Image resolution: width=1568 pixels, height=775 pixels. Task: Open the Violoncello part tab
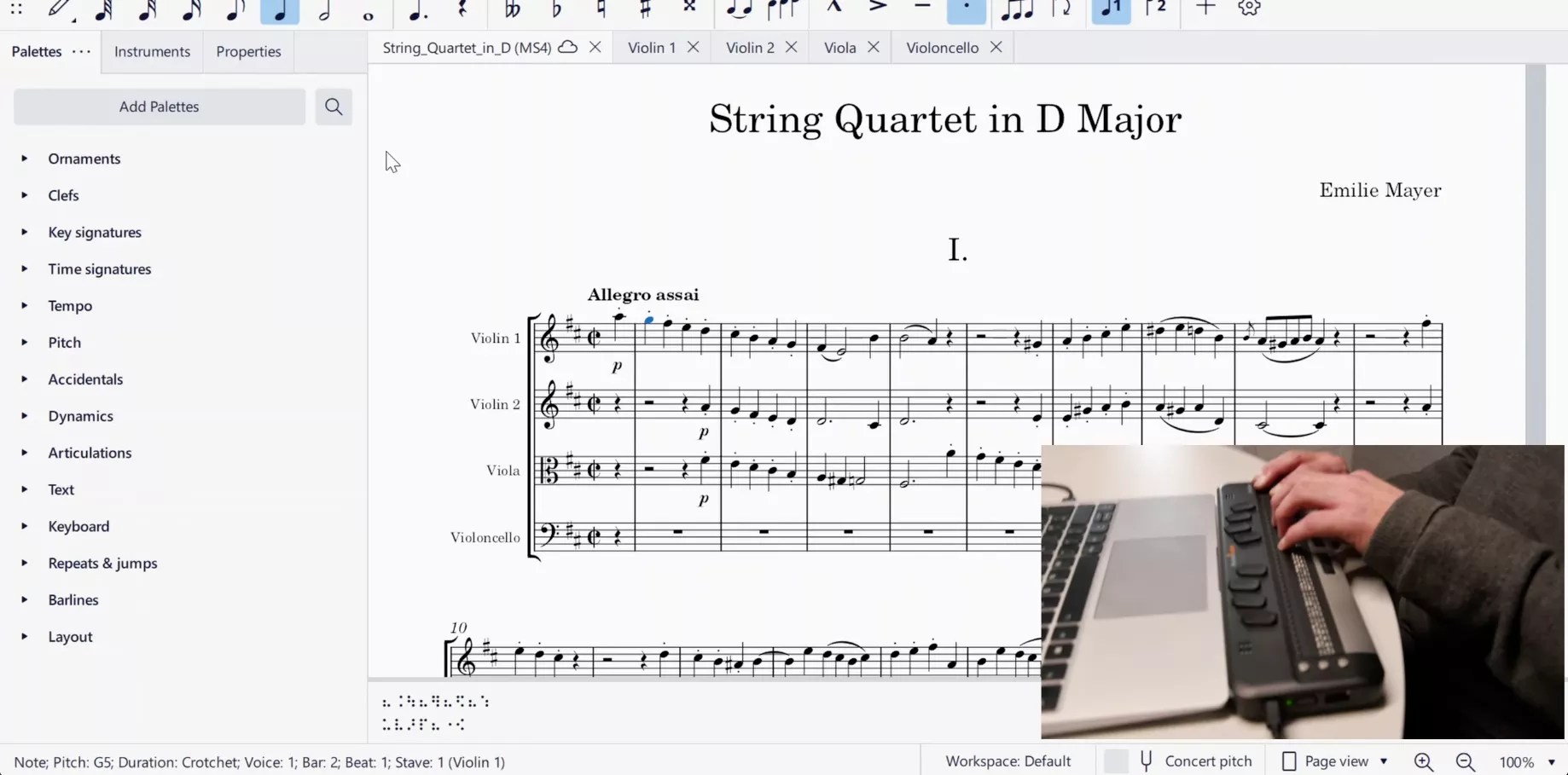[942, 48]
